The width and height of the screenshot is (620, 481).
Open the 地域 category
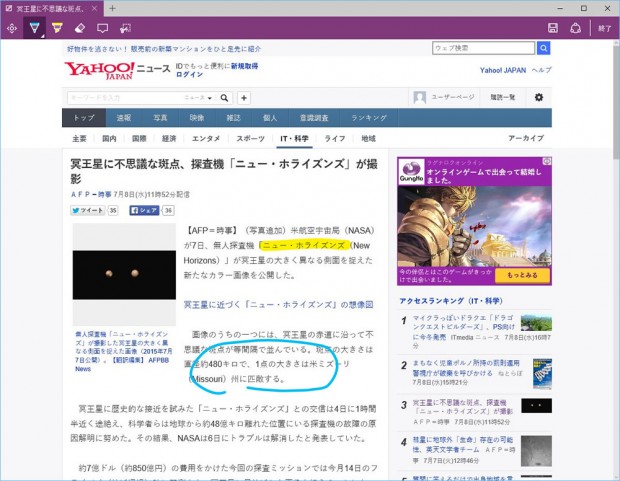coord(368,138)
